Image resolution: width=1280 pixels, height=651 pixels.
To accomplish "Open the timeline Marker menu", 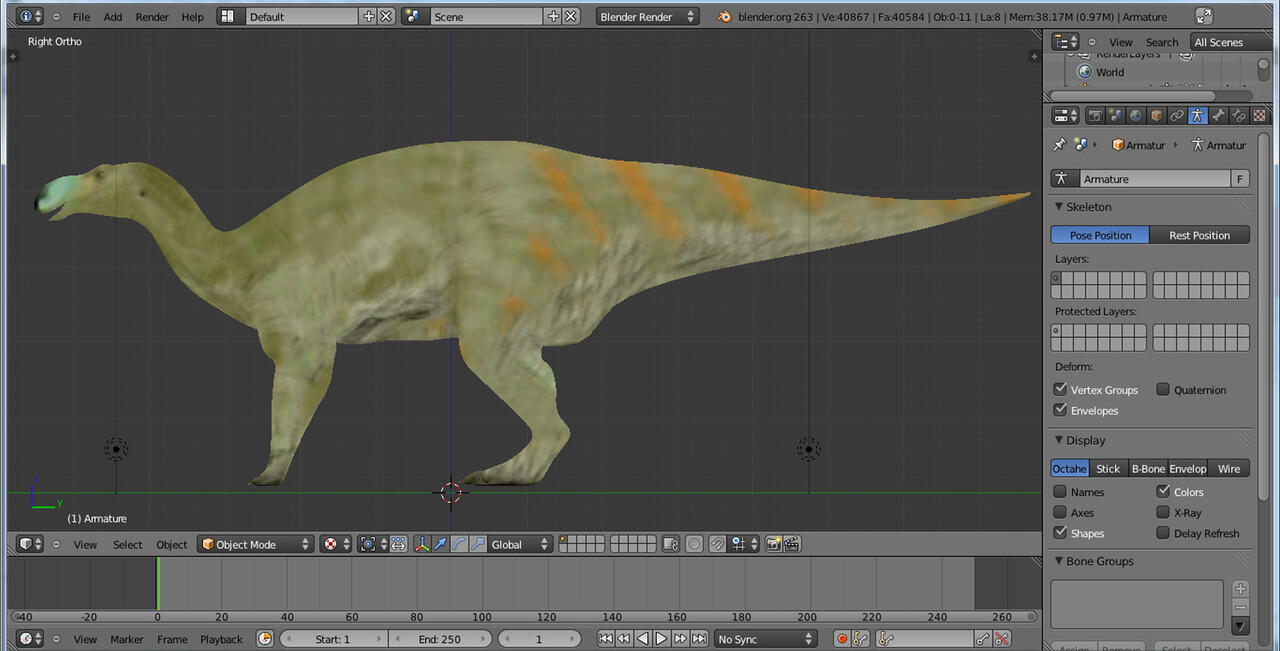I will (127, 639).
